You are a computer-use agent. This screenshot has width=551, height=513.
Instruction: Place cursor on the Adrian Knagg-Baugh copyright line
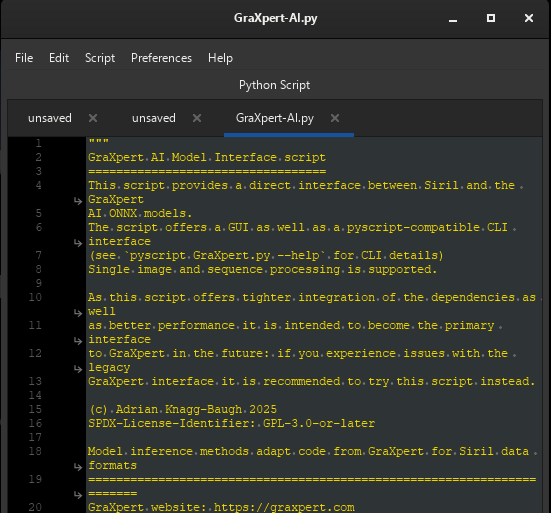tap(182, 409)
